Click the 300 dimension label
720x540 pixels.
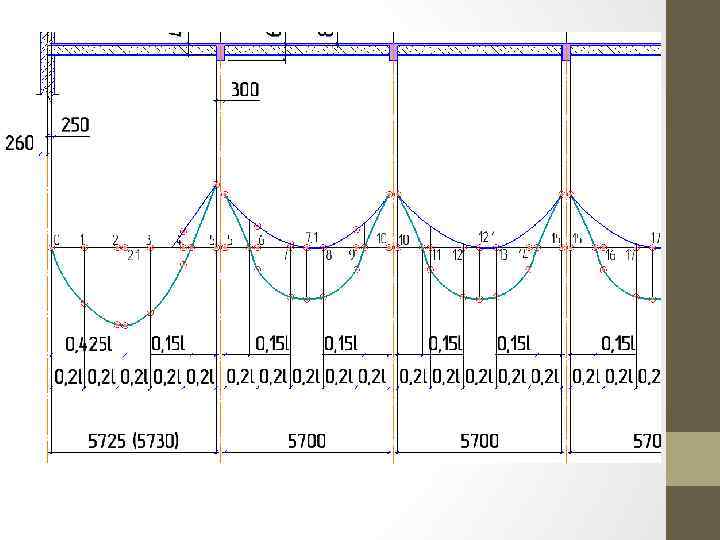[x=245, y=90]
